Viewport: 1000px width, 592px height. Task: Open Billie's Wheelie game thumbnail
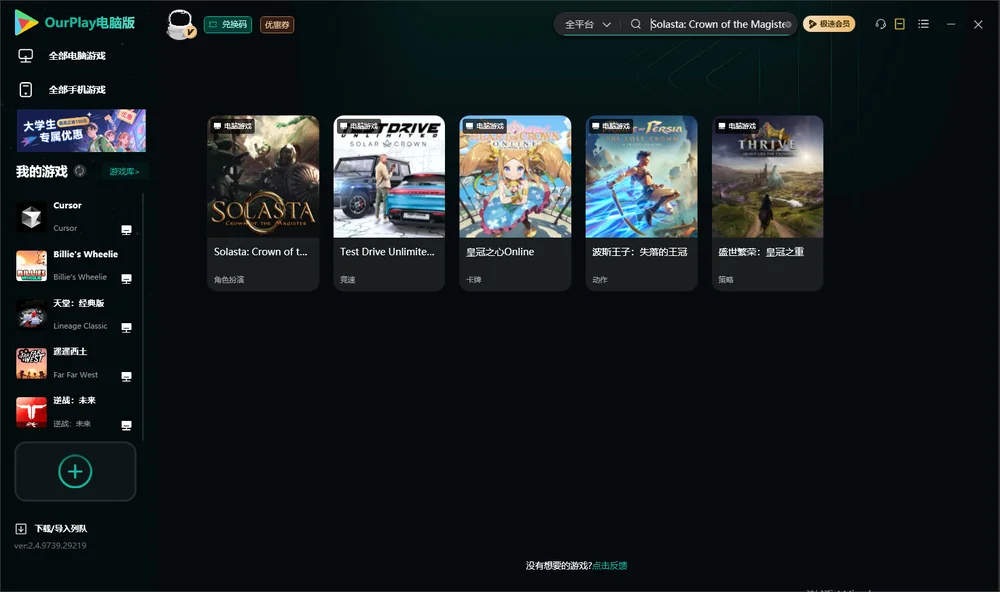(31, 265)
